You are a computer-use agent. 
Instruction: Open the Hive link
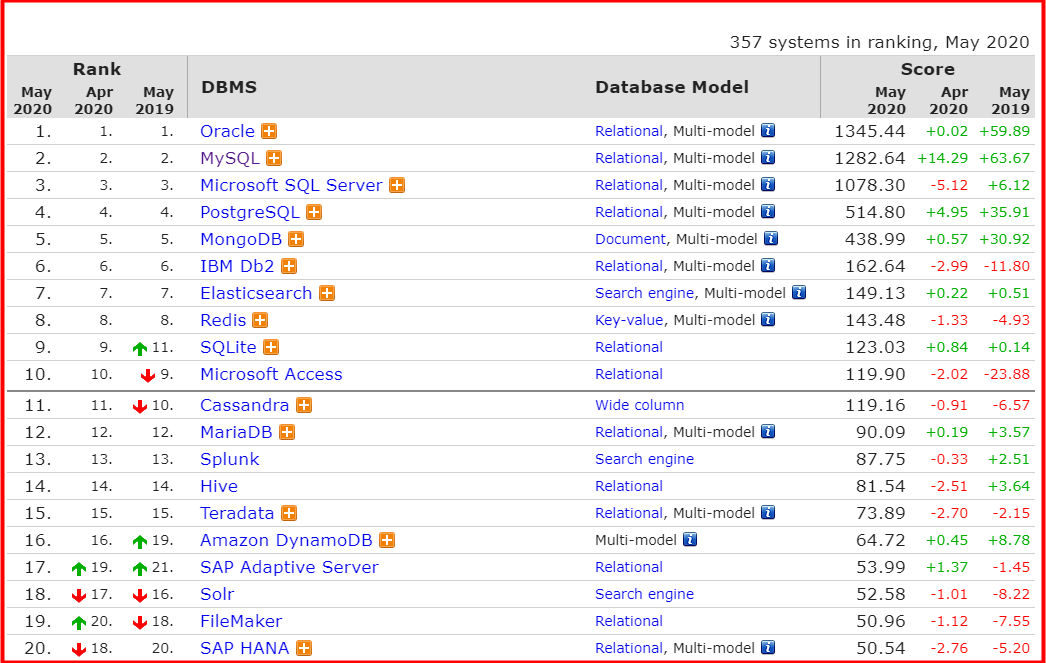tap(219, 486)
